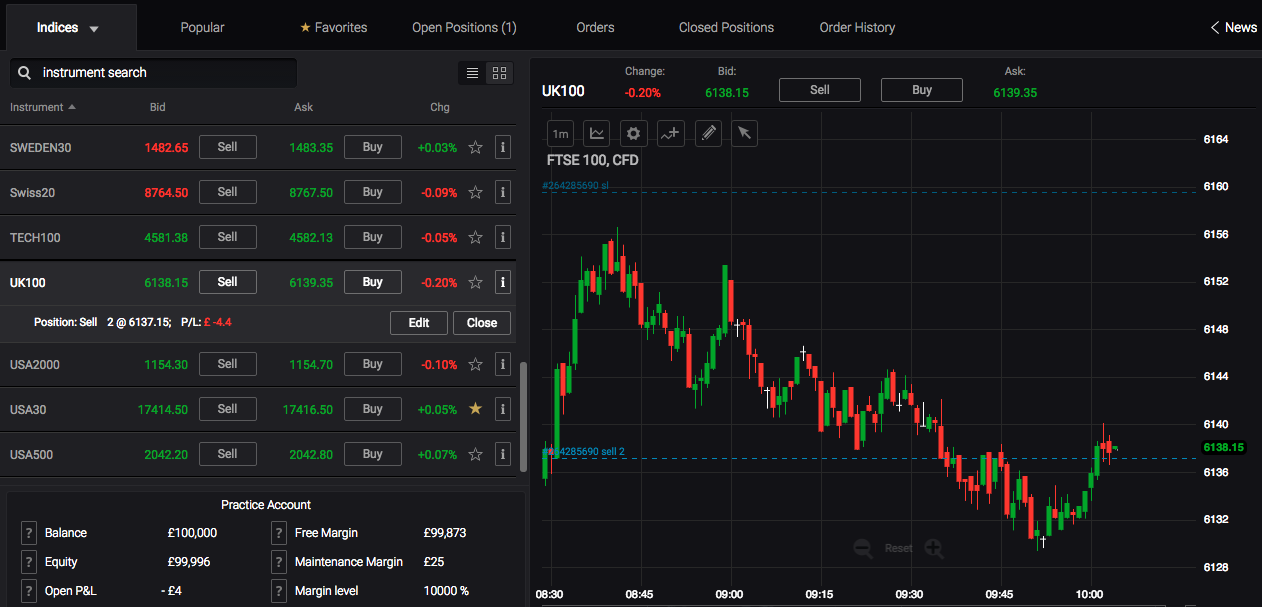
Task: Switch to the Closed Positions tab
Action: [x=726, y=27]
